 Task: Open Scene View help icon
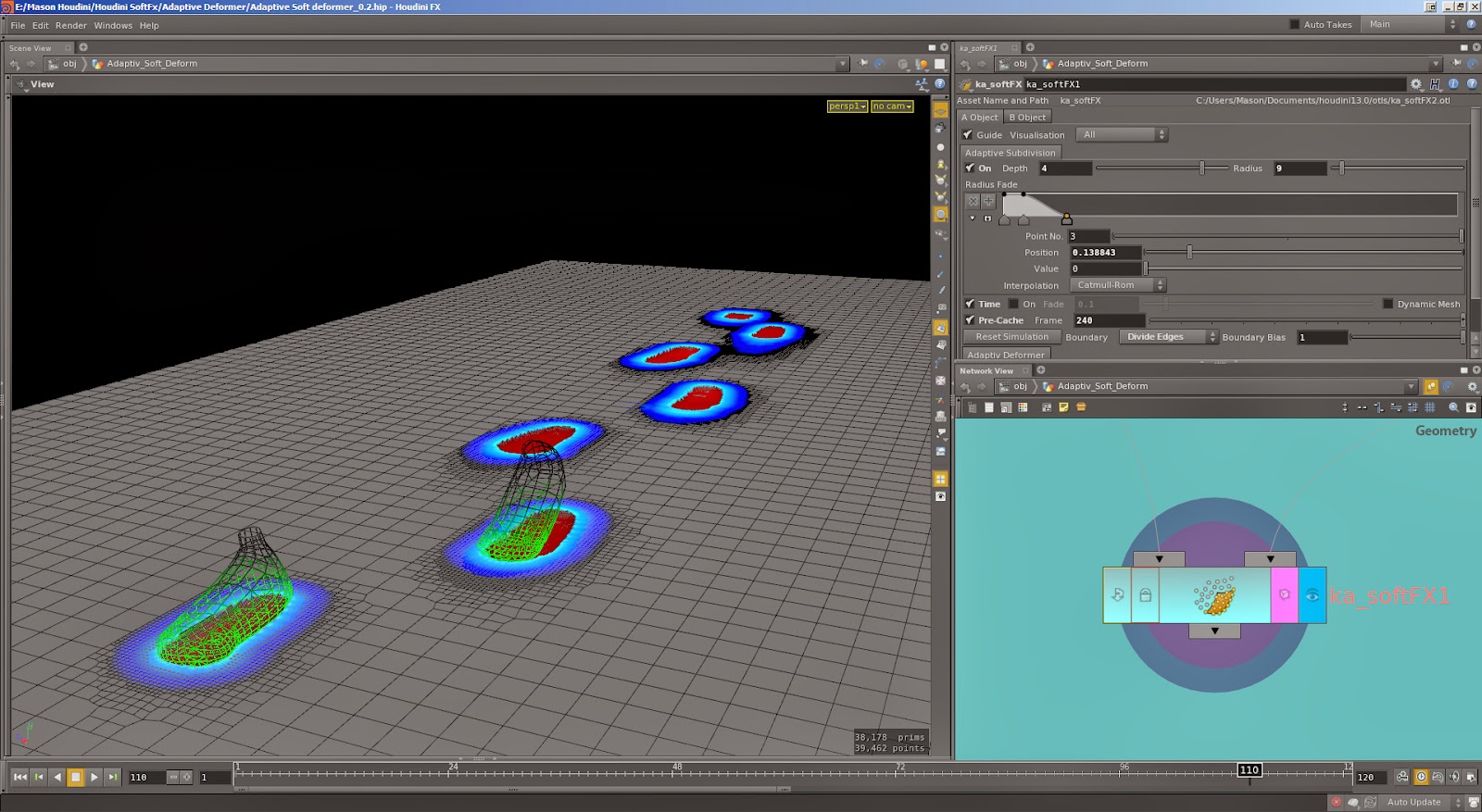click(x=940, y=84)
